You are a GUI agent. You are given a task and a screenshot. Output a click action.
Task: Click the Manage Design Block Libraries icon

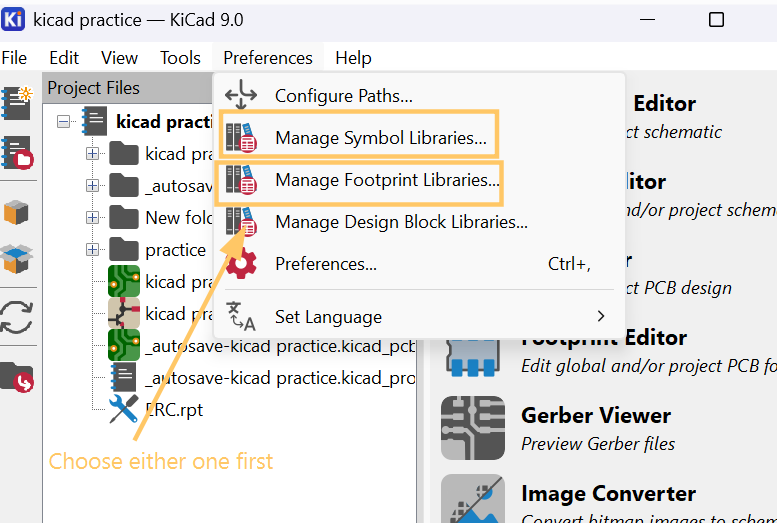click(x=241, y=221)
